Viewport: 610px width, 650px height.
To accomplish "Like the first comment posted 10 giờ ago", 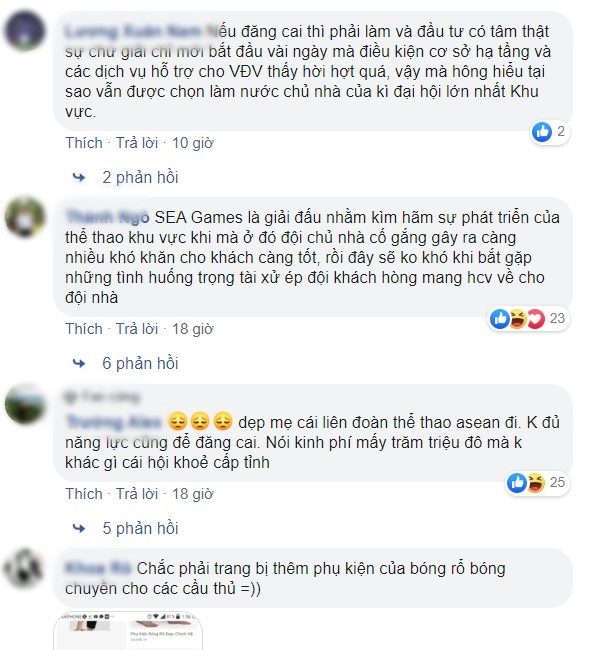I will [84, 143].
